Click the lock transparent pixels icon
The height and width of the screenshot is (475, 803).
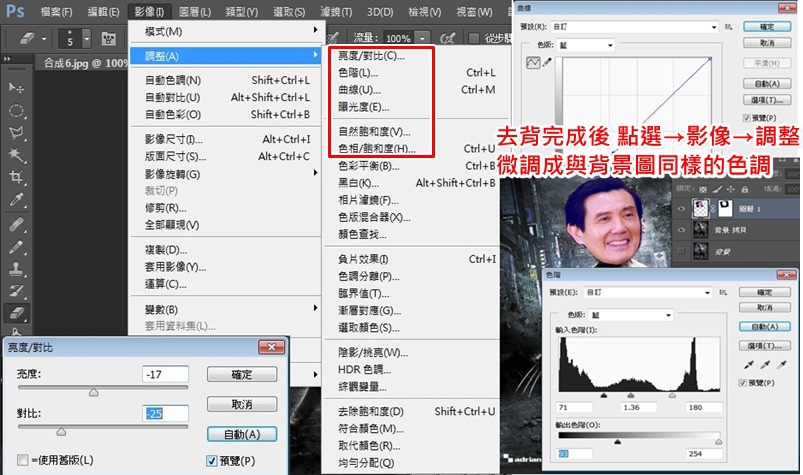click(x=703, y=189)
